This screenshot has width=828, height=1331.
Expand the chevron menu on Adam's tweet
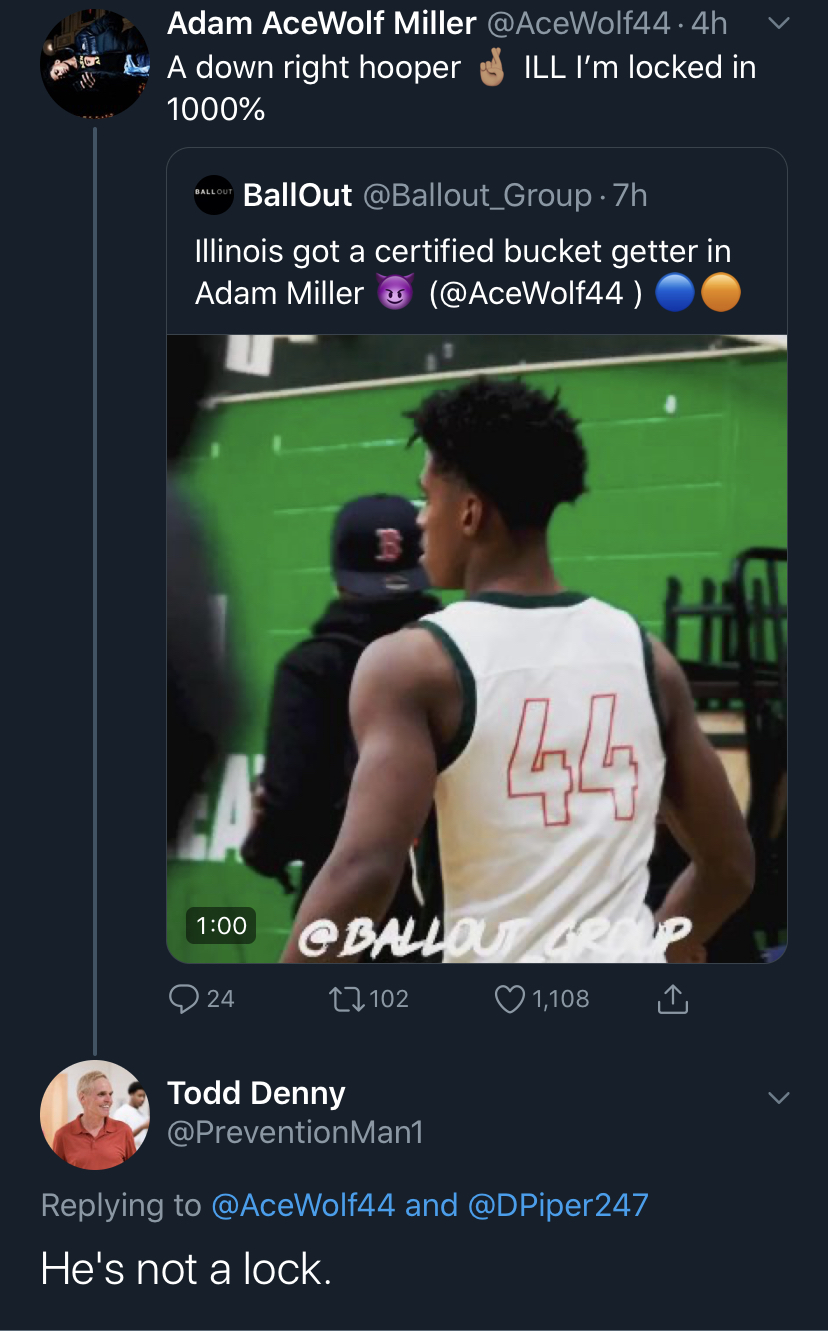coord(779,23)
